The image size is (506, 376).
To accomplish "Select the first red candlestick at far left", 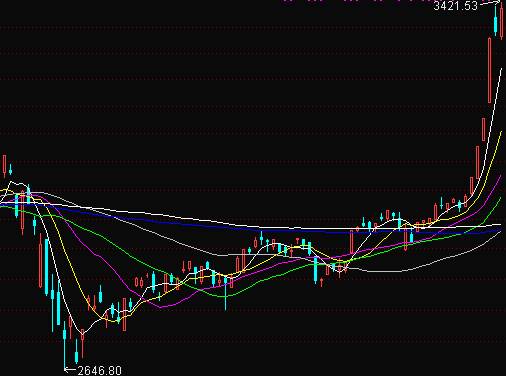I will coord(4,166).
